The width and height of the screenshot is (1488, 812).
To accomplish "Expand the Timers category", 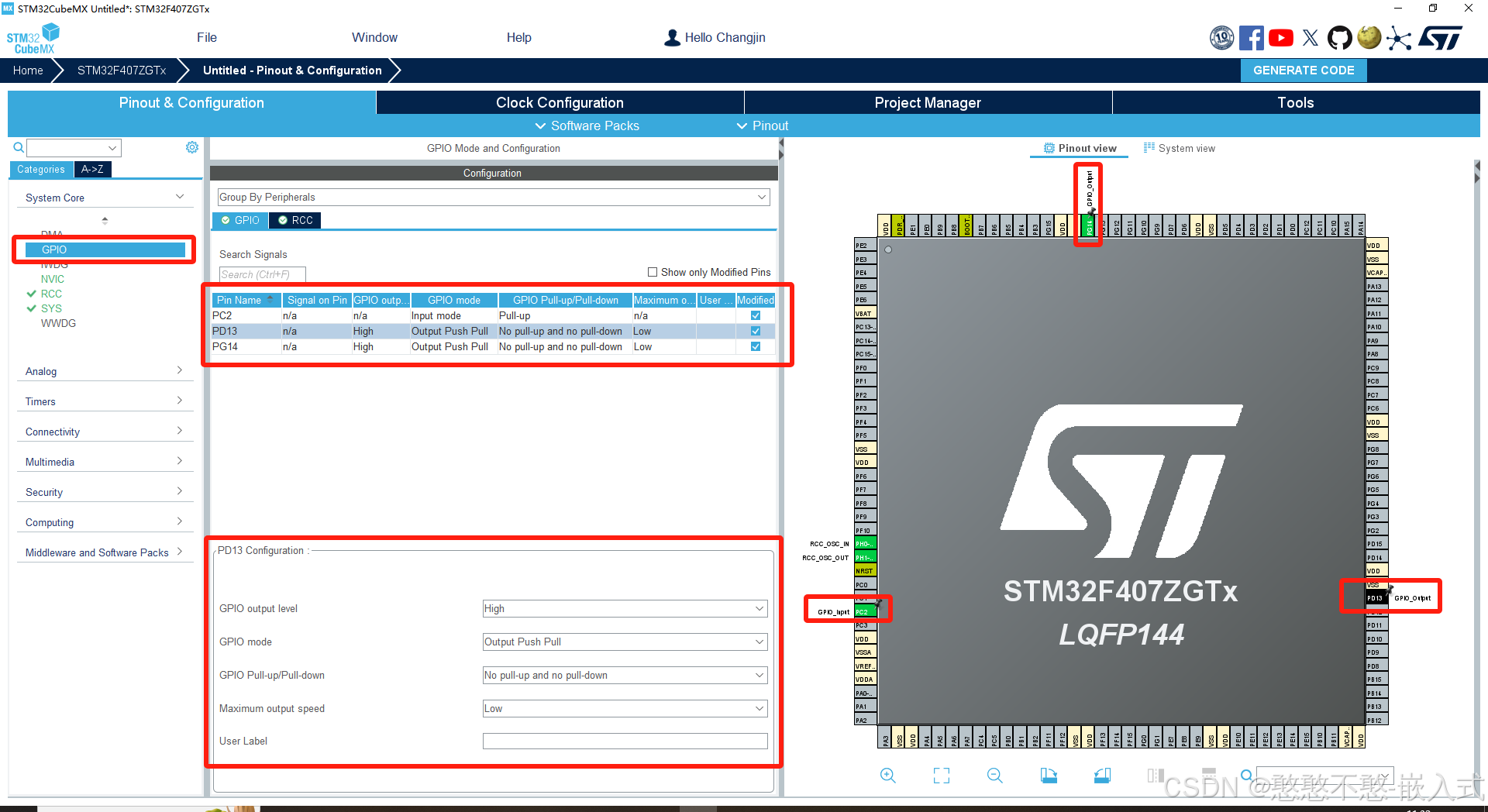I will point(105,401).
